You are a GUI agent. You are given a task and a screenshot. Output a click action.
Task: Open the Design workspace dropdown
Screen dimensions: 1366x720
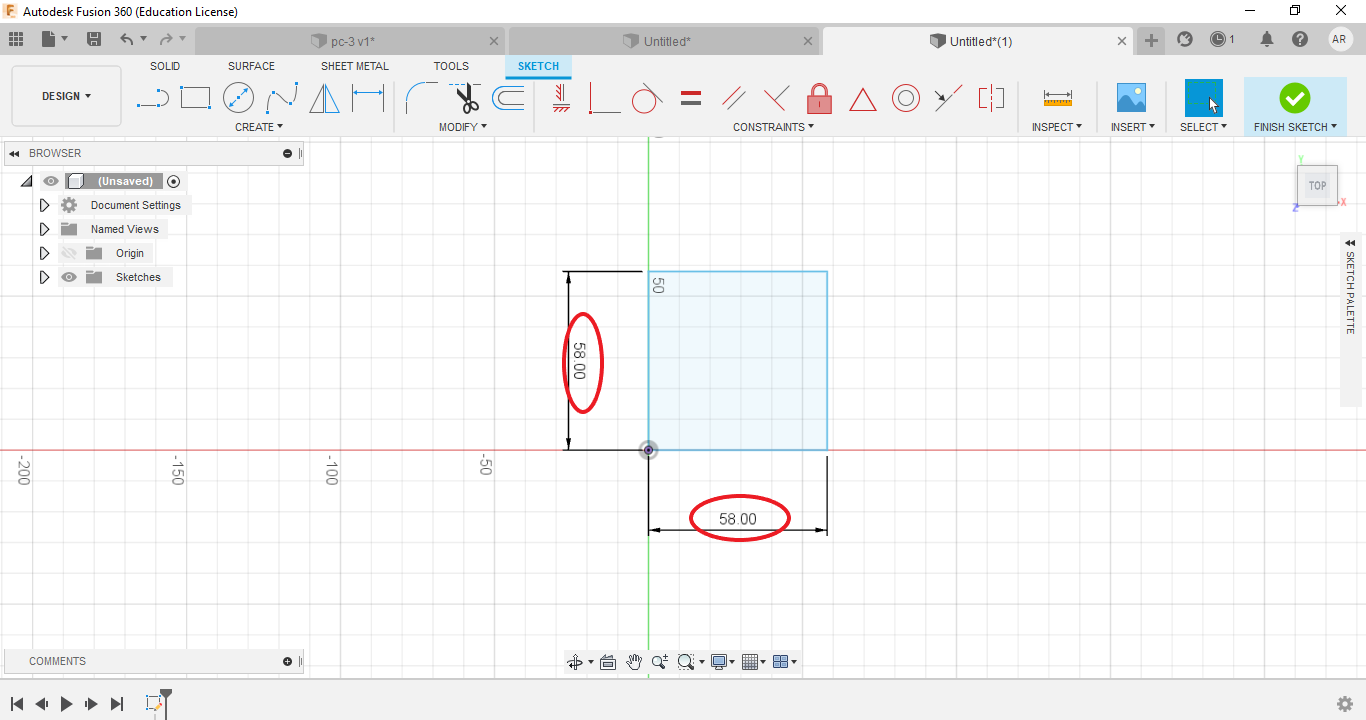coord(67,96)
